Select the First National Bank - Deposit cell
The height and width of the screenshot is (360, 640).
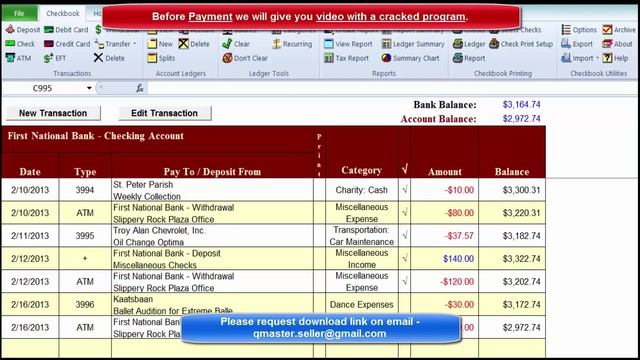(x=212, y=258)
